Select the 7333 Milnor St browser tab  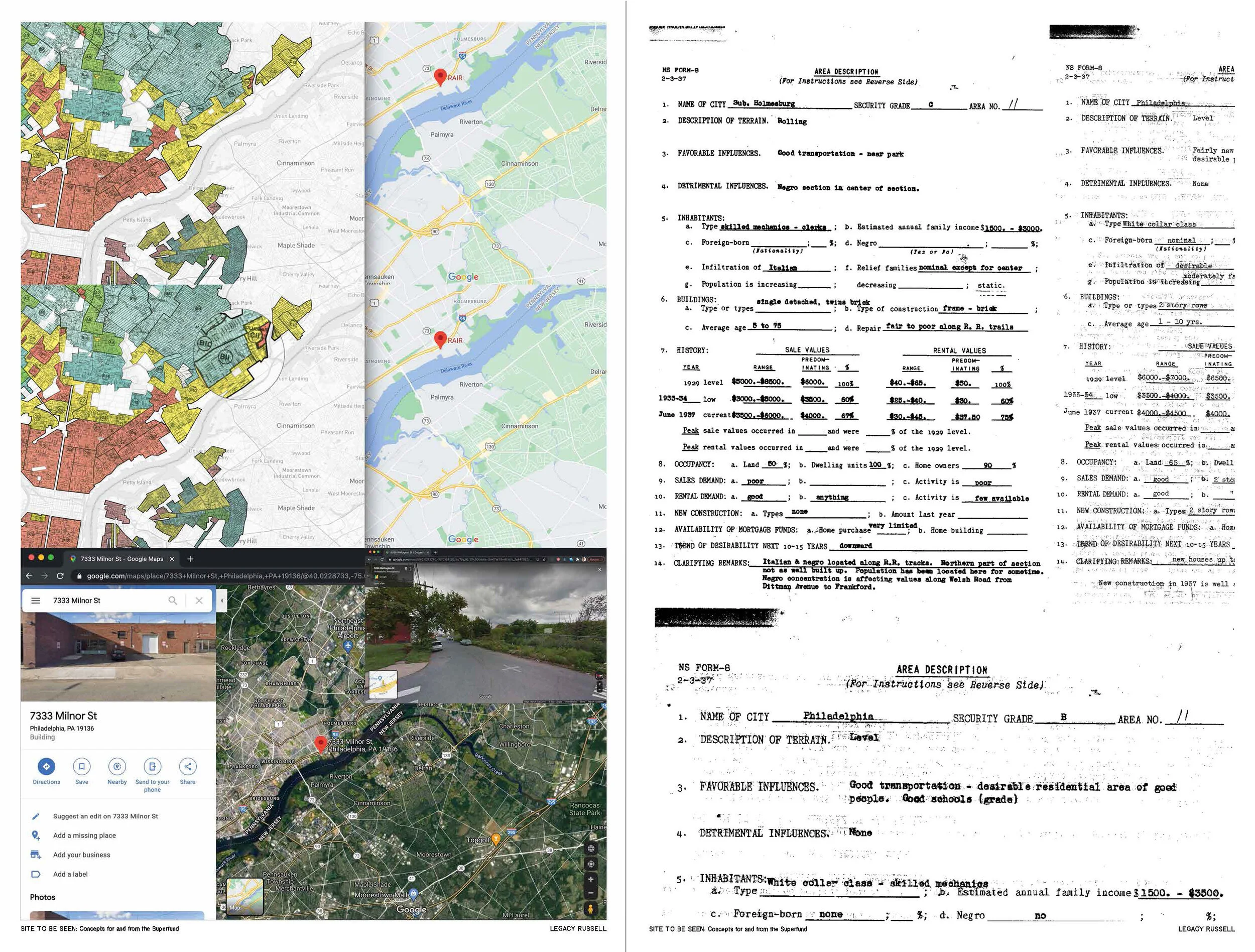click(x=121, y=559)
